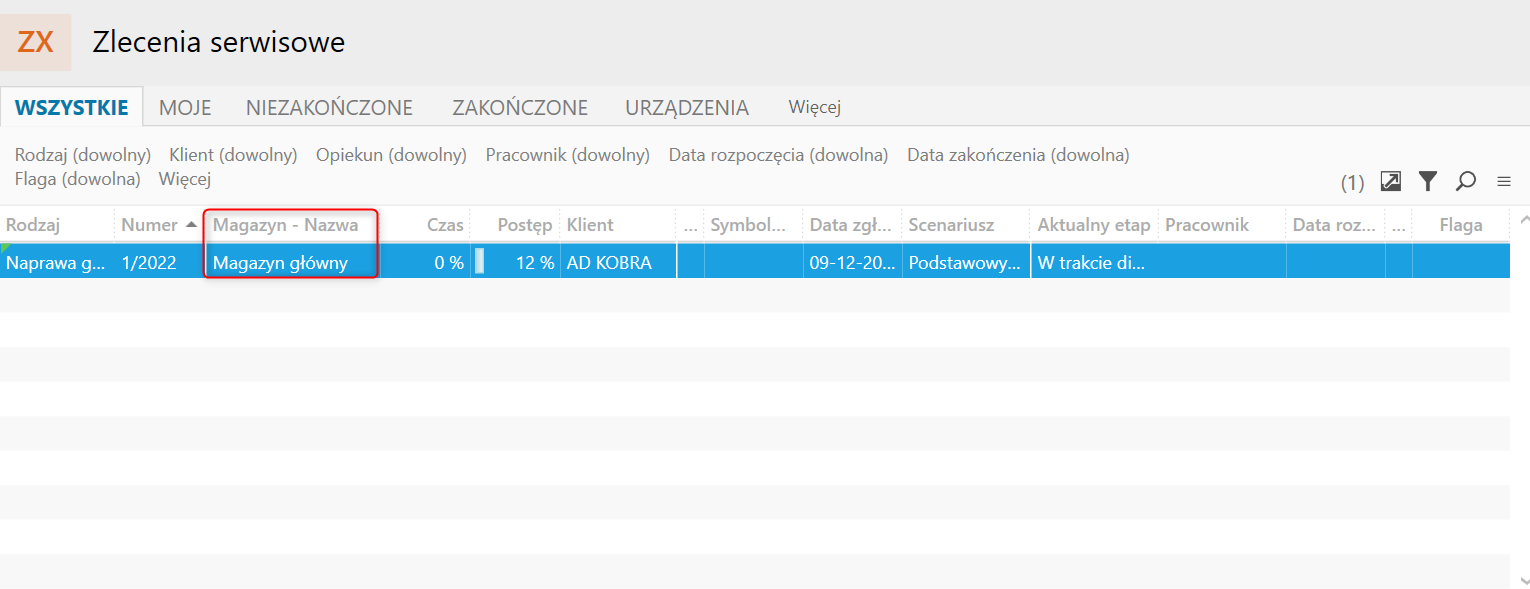The width and height of the screenshot is (1530, 589).
Task: Open the filter funnel icon
Action: 1428,181
